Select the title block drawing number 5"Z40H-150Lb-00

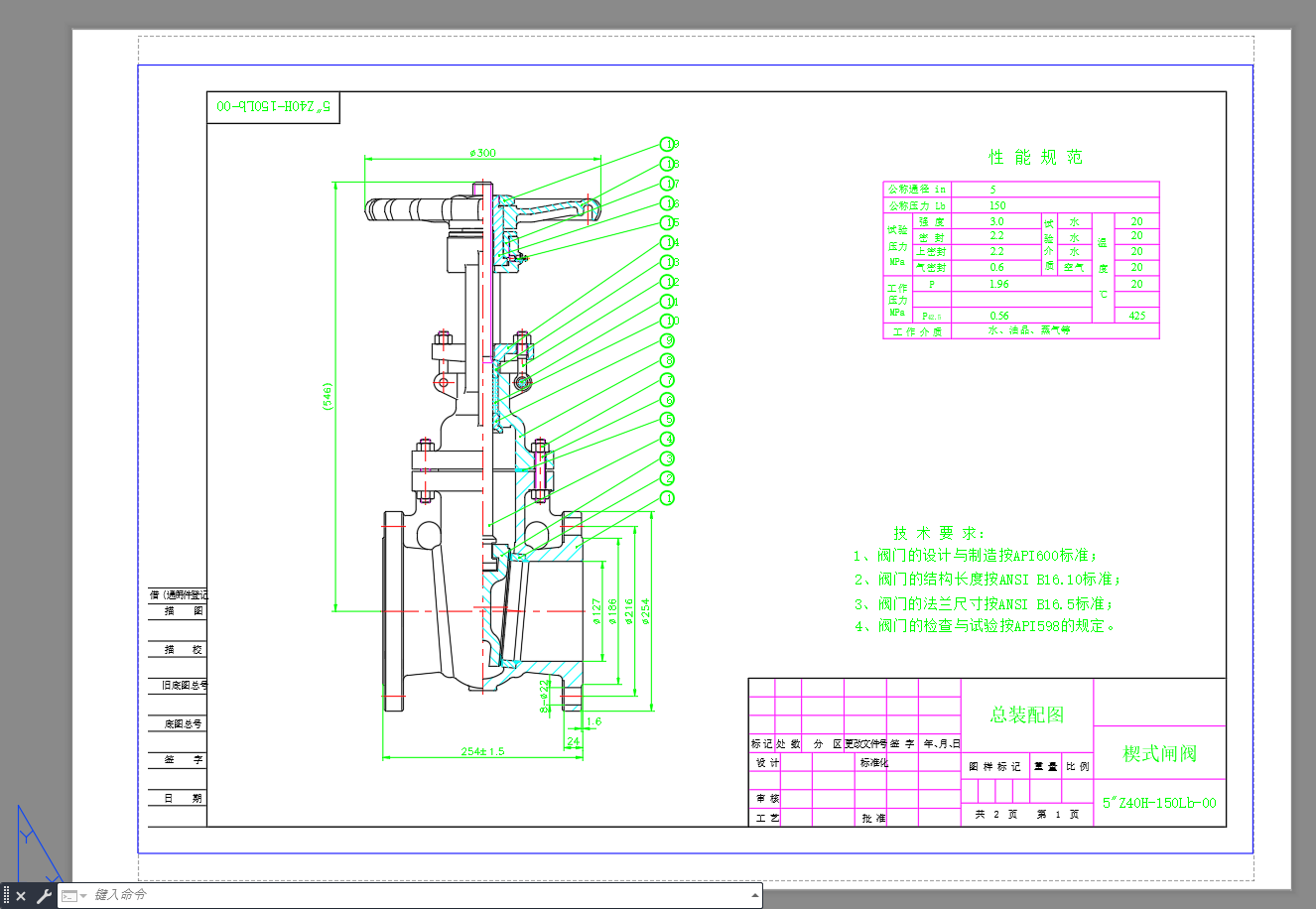(1159, 803)
